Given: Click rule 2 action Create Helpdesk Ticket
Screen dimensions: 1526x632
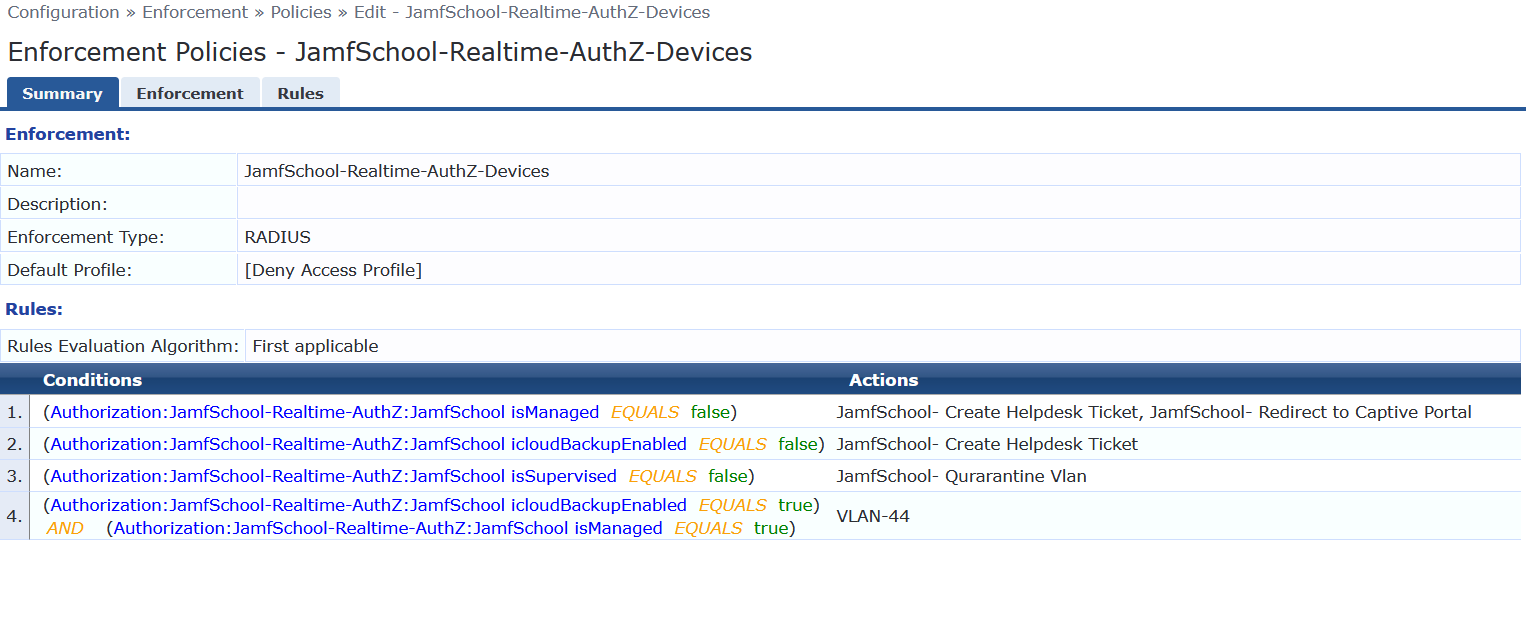Looking at the screenshot, I should [987, 444].
